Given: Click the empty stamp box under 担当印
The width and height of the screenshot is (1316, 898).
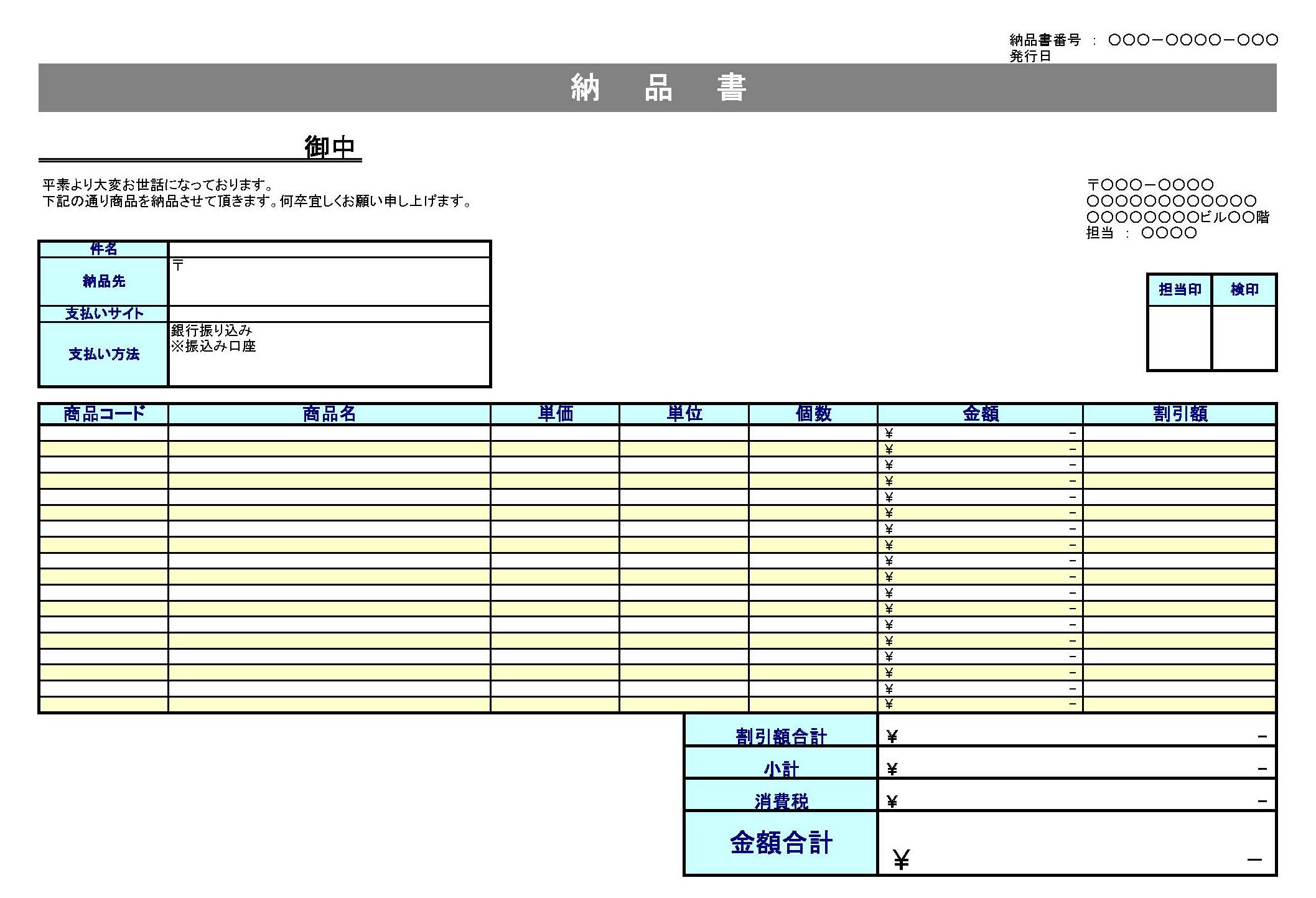Looking at the screenshot, I should click(1180, 338).
